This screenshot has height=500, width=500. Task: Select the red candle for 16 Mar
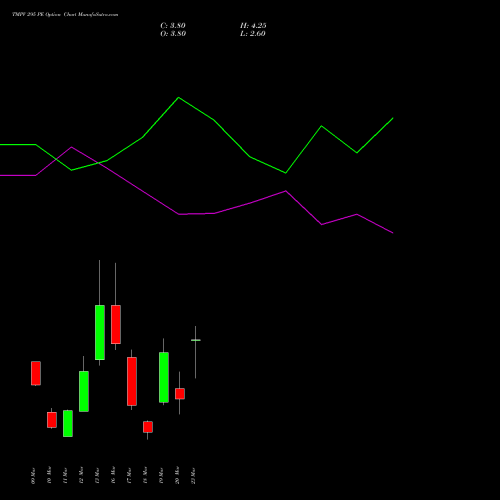pyautogui.click(x=116, y=324)
